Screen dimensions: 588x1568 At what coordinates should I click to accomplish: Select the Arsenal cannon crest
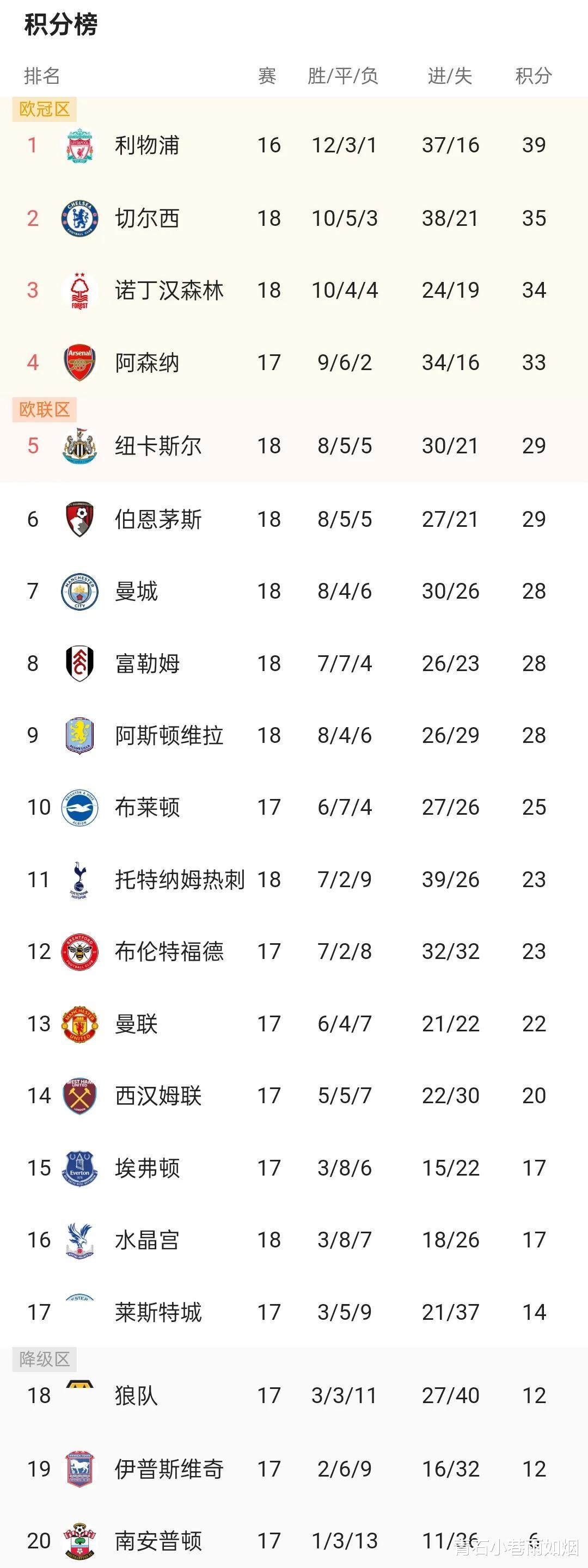[x=79, y=363]
